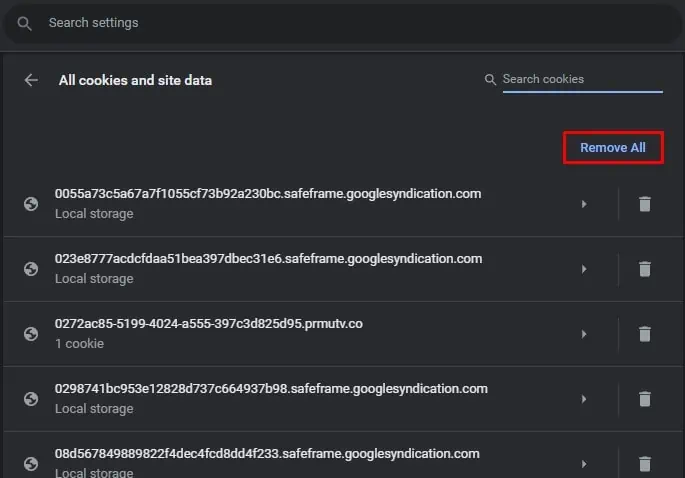Go back using the left arrow icon
Screen dimensions: 685x478
(x=31, y=80)
